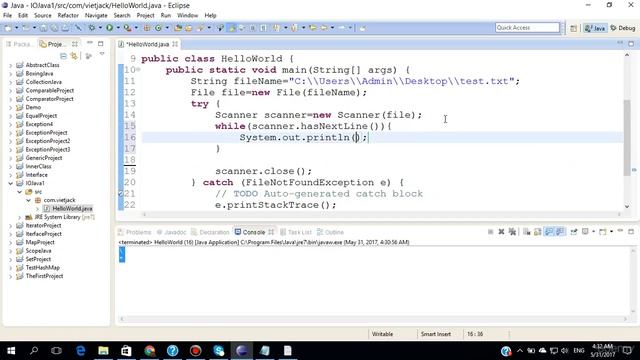Collapse the IOJava1 project node
The height and width of the screenshot is (360, 640).
[x=11, y=183]
